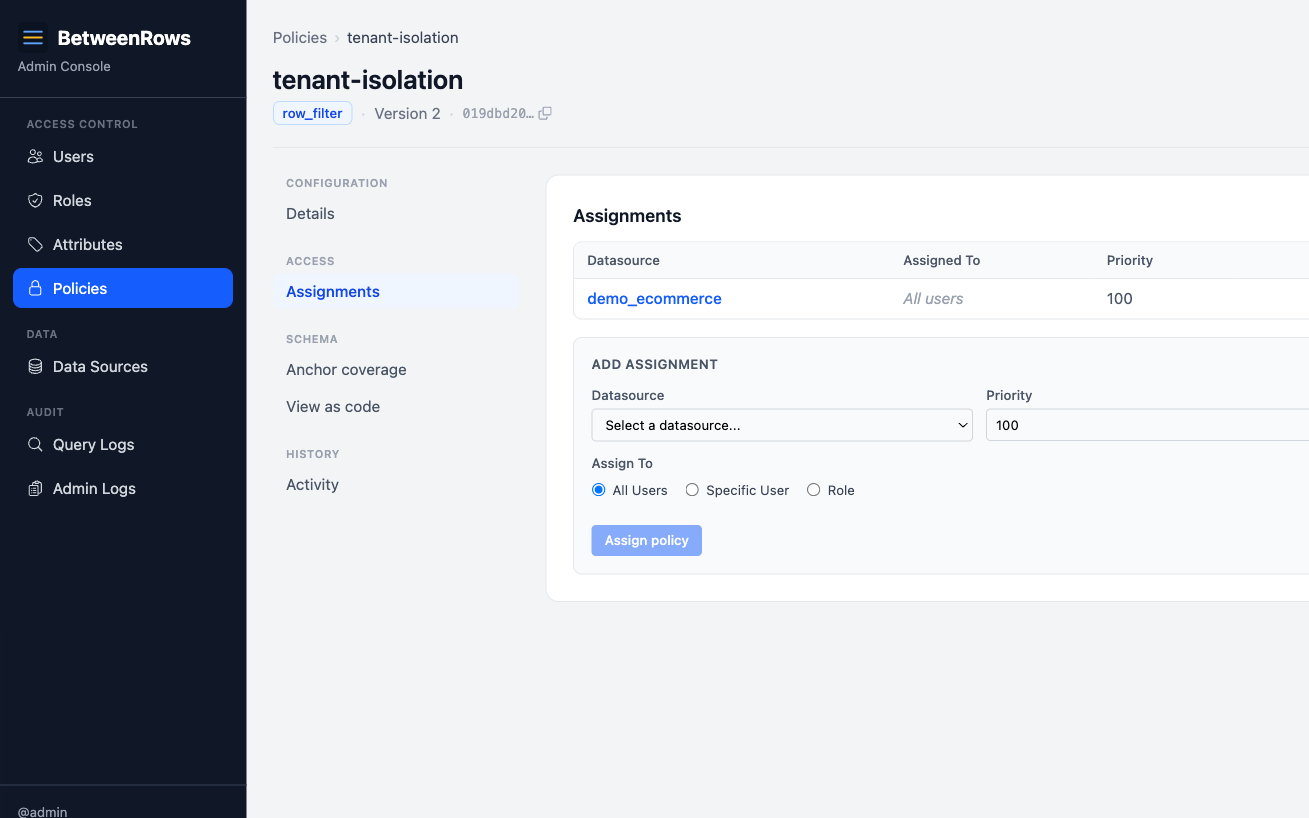Open the View as code section
The image size is (1309, 818).
333,407
